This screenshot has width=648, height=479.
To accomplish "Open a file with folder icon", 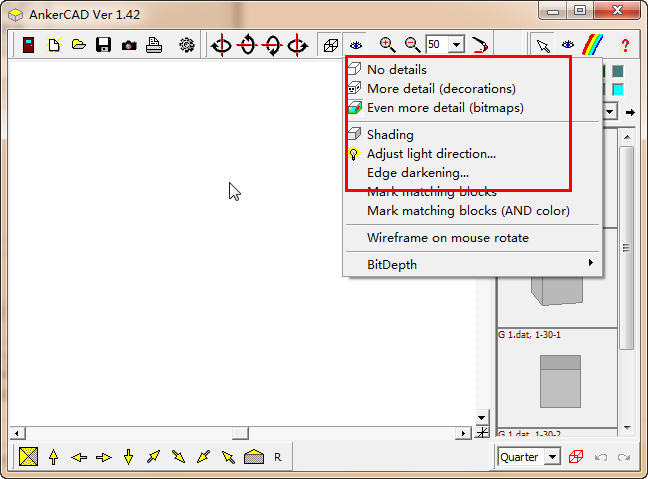I will coord(79,45).
